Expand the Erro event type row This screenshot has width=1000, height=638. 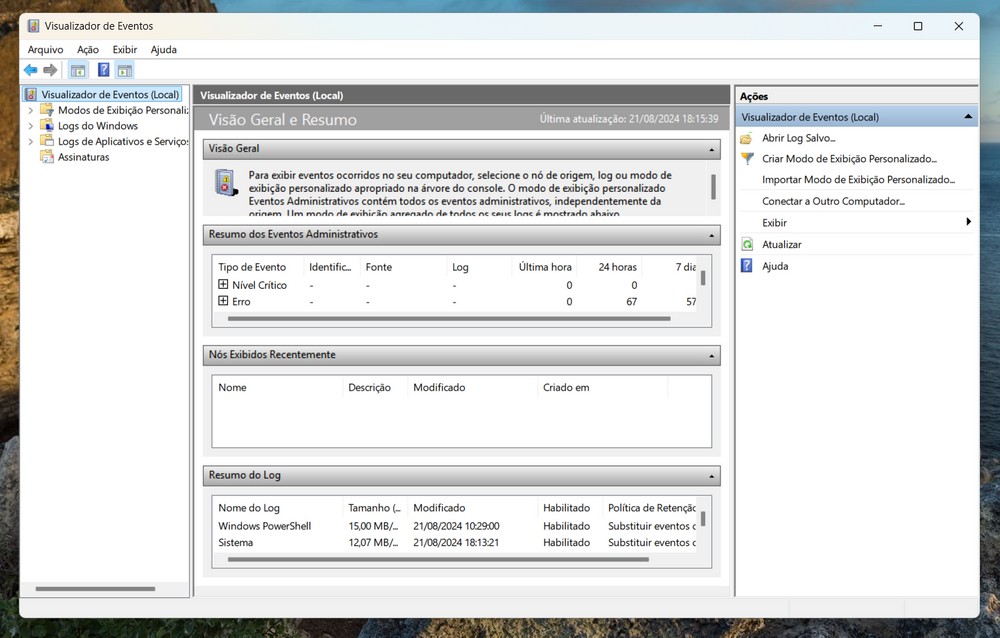(223, 301)
